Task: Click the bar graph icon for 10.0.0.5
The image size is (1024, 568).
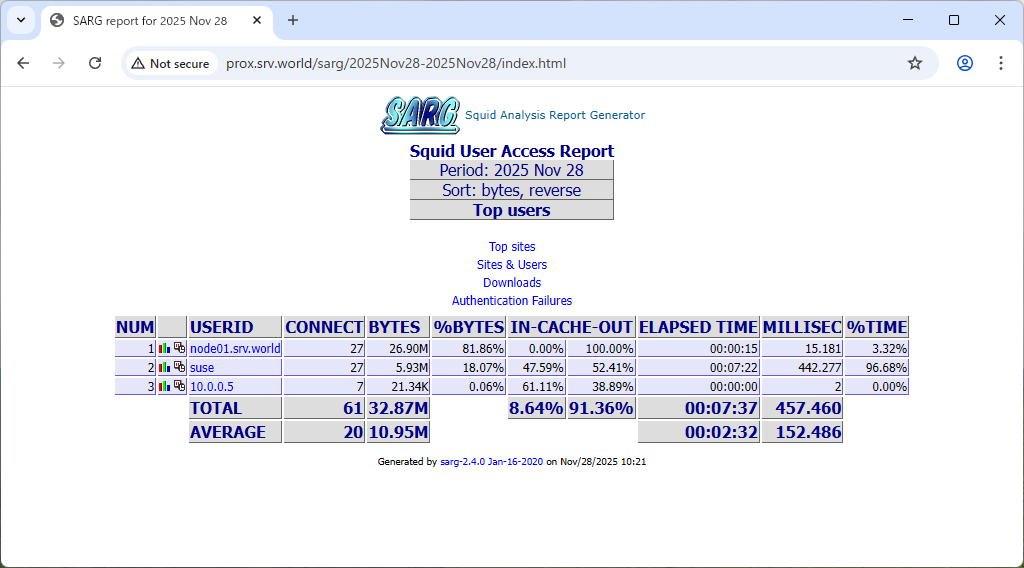Action: (165, 386)
